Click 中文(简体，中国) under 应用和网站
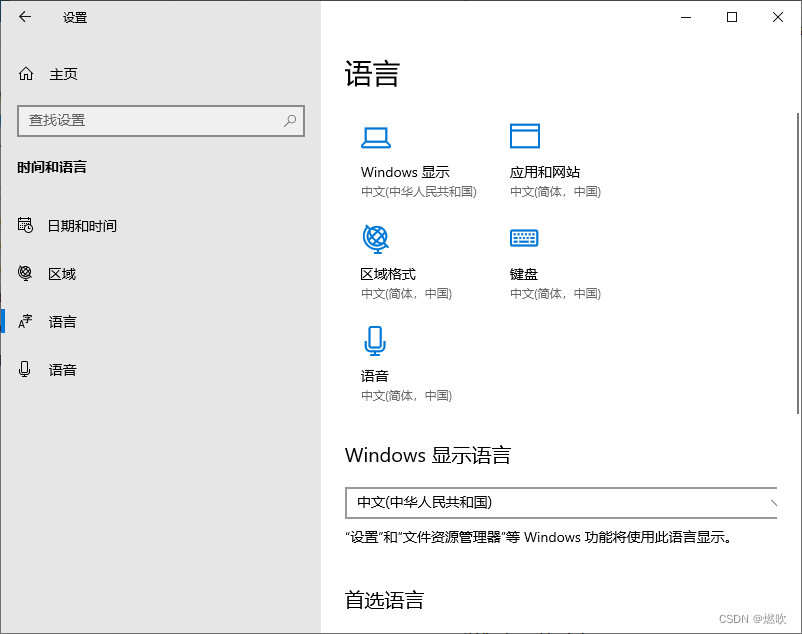Screen dimensions: 802x634 coord(555,192)
